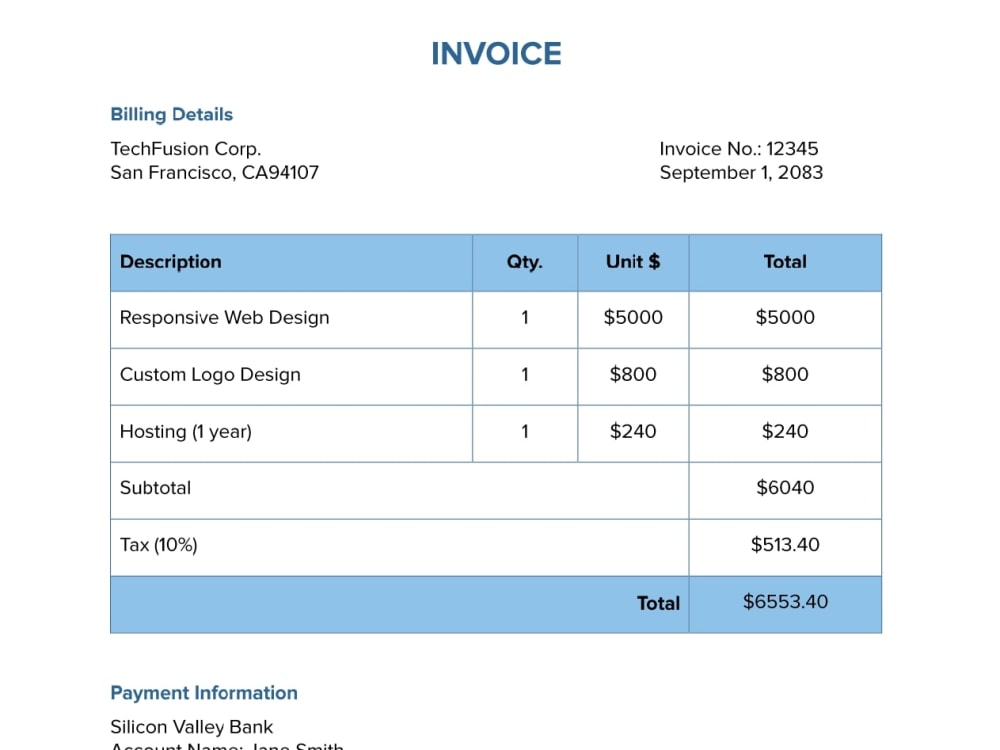Screen dimensions: 1000x750
Task: Click the San Francisco, CA94107 address line
Action: [214, 172]
